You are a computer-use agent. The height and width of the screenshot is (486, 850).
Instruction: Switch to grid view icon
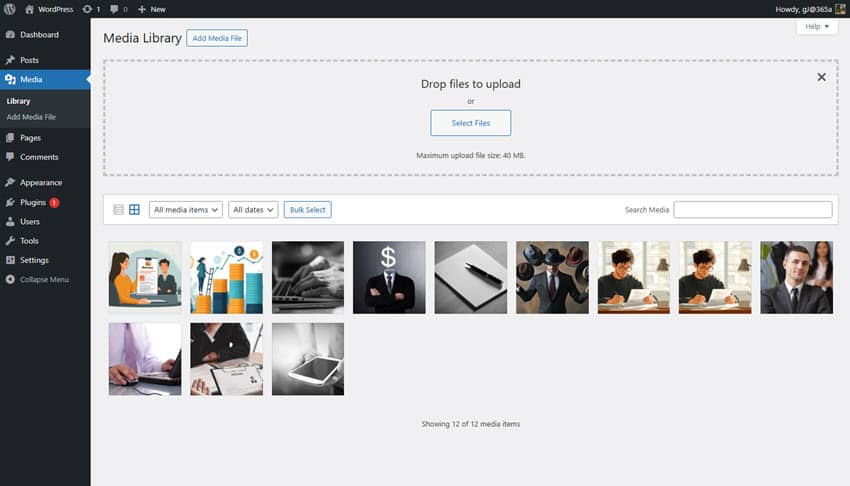click(134, 210)
